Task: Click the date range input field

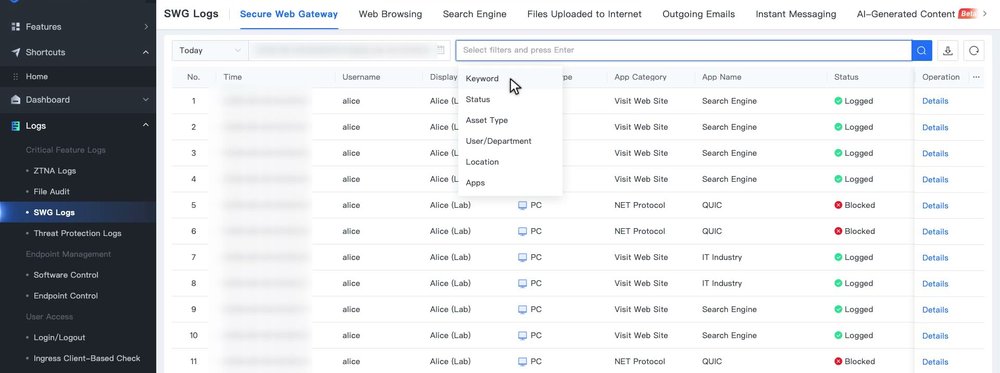Action: click(348, 50)
